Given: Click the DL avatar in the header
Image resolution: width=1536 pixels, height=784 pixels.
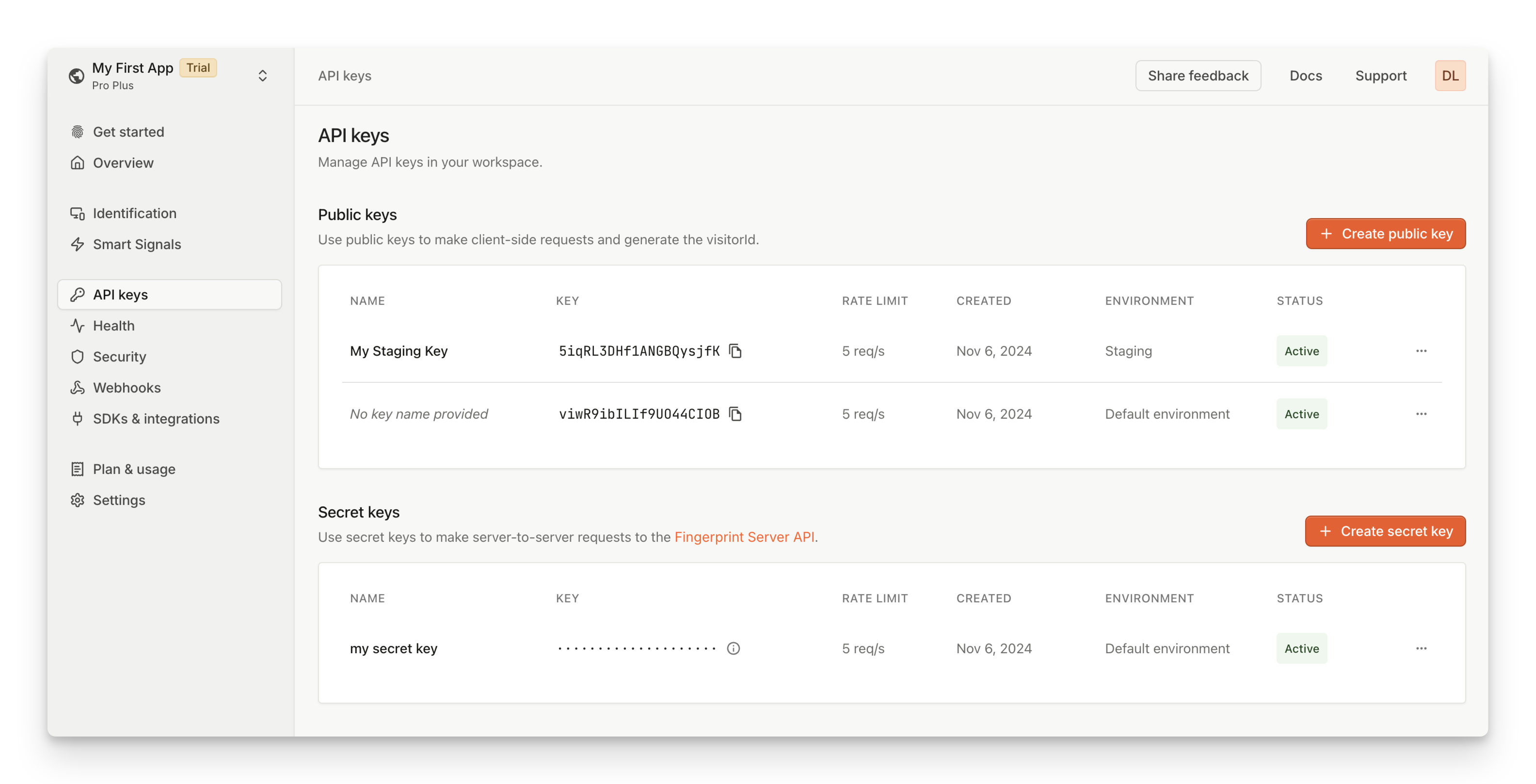Looking at the screenshot, I should point(1450,75).
